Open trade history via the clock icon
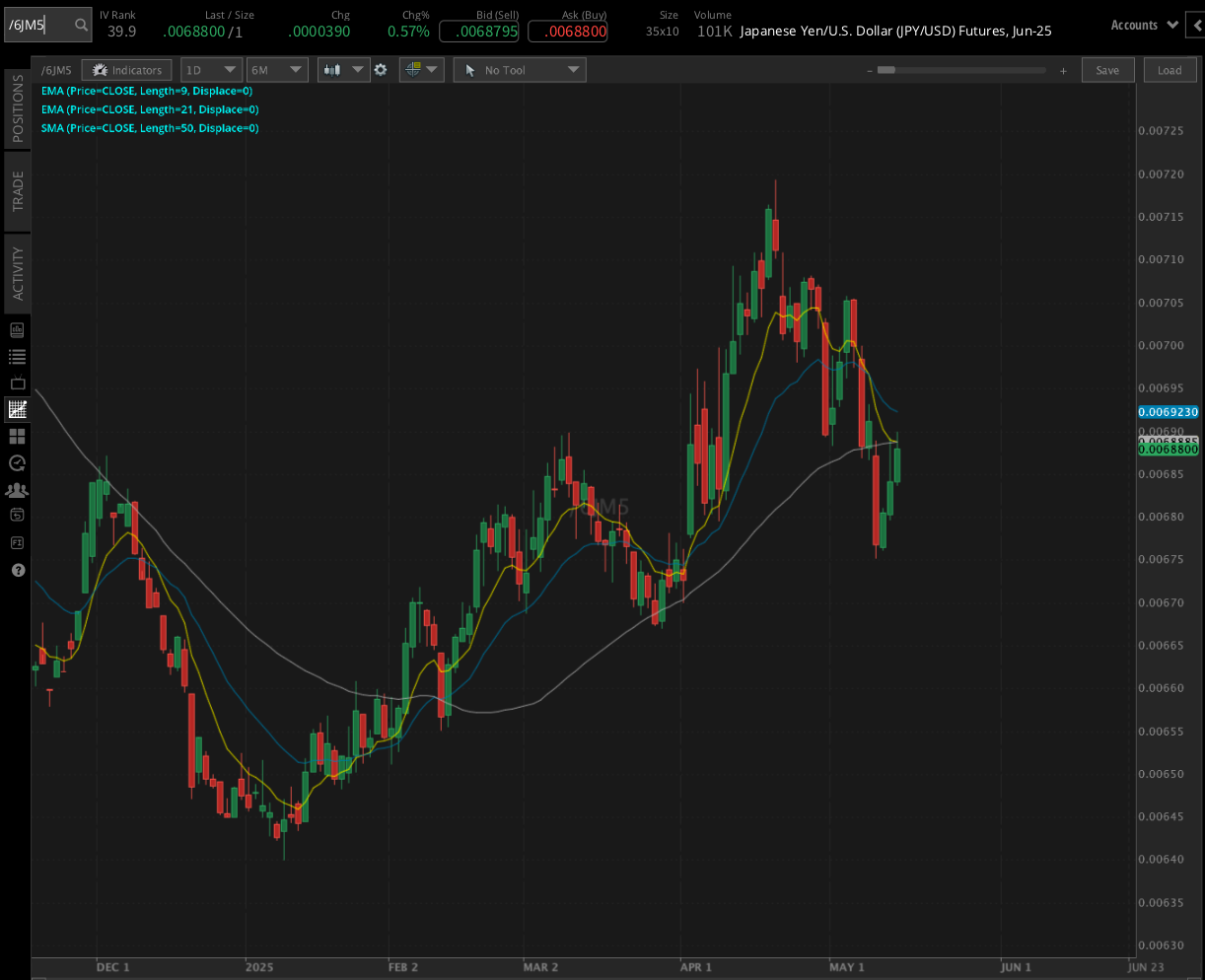Image resolution: width=1205 pixels, height=980 pixels. 17,462
